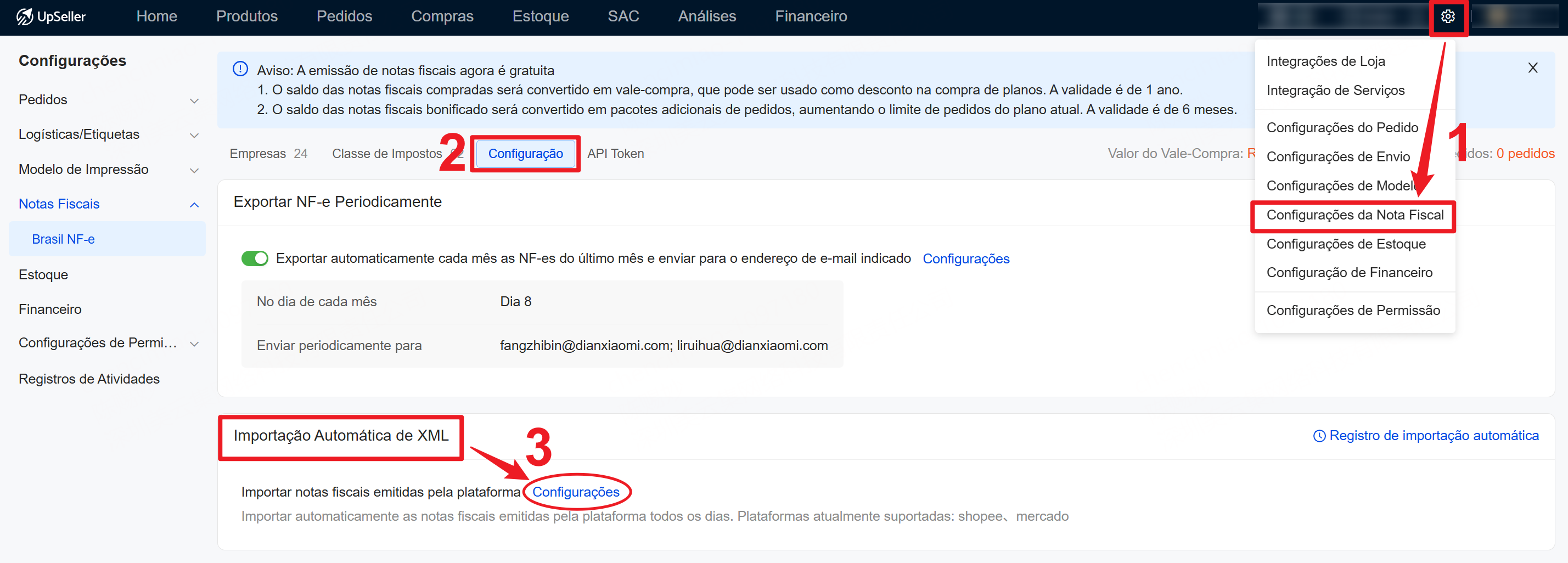Expand the Pedidos sidebar section
The image size is (1568, 563).
click(x=194, y=100)
